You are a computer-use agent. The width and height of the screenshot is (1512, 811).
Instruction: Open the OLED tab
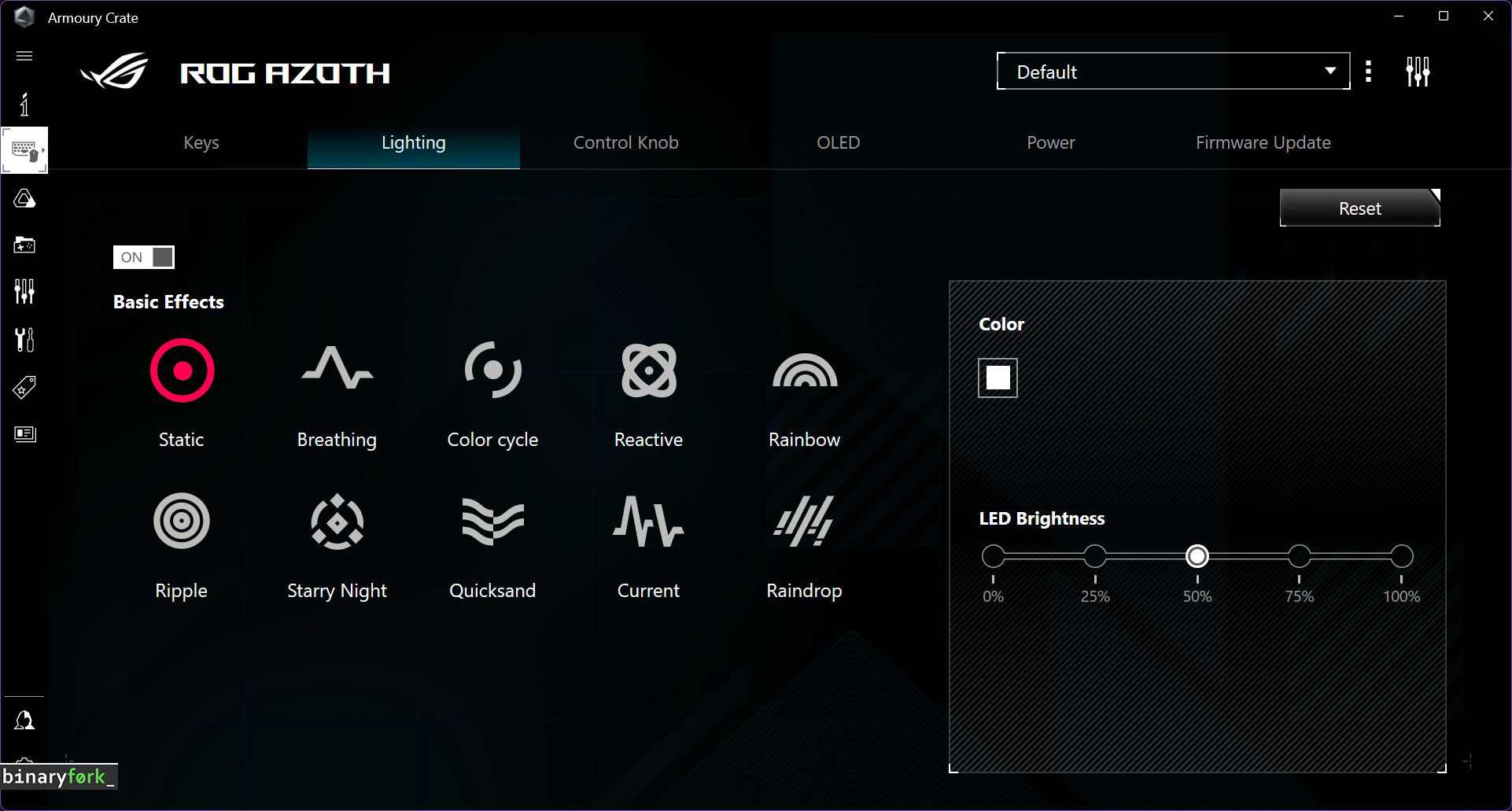839,143
